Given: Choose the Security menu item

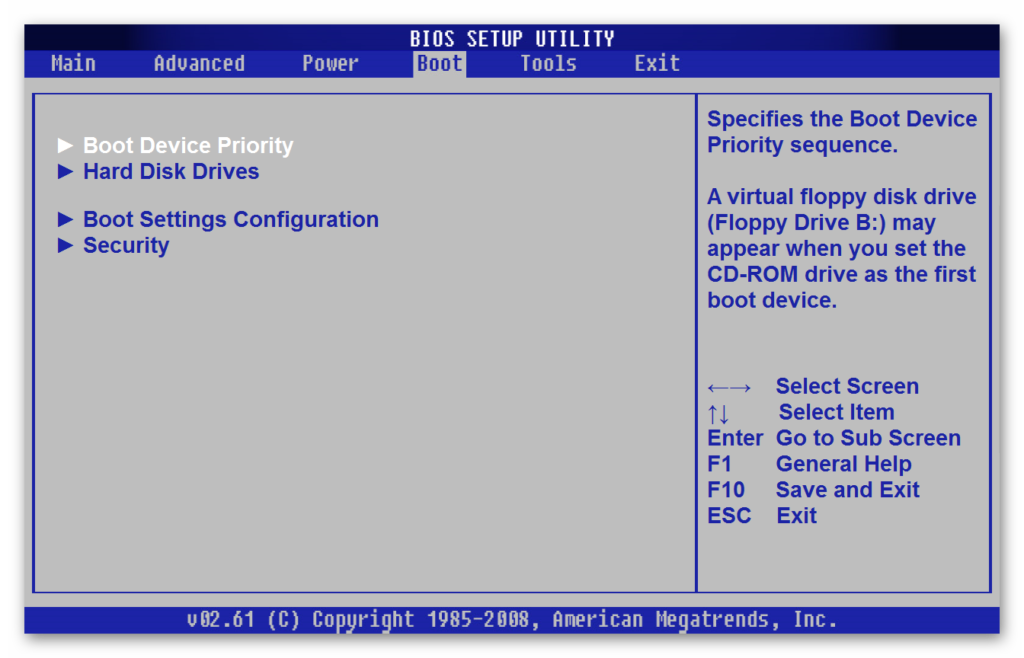Looking at the screenshot, I should click(126, 246).
